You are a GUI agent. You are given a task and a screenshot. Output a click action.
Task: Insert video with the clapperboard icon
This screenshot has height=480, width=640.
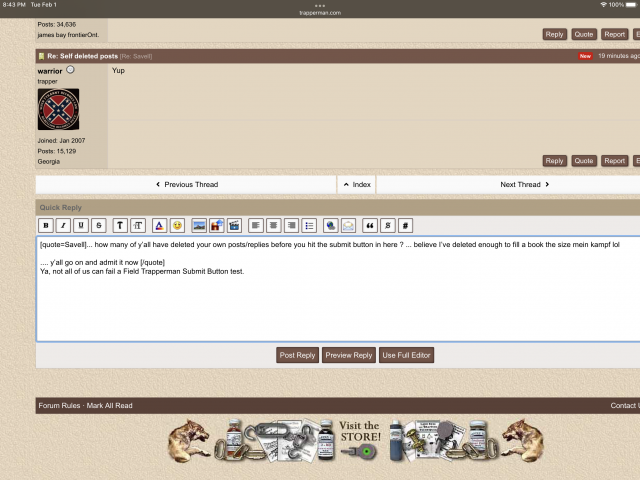click(x=234, y=225)
